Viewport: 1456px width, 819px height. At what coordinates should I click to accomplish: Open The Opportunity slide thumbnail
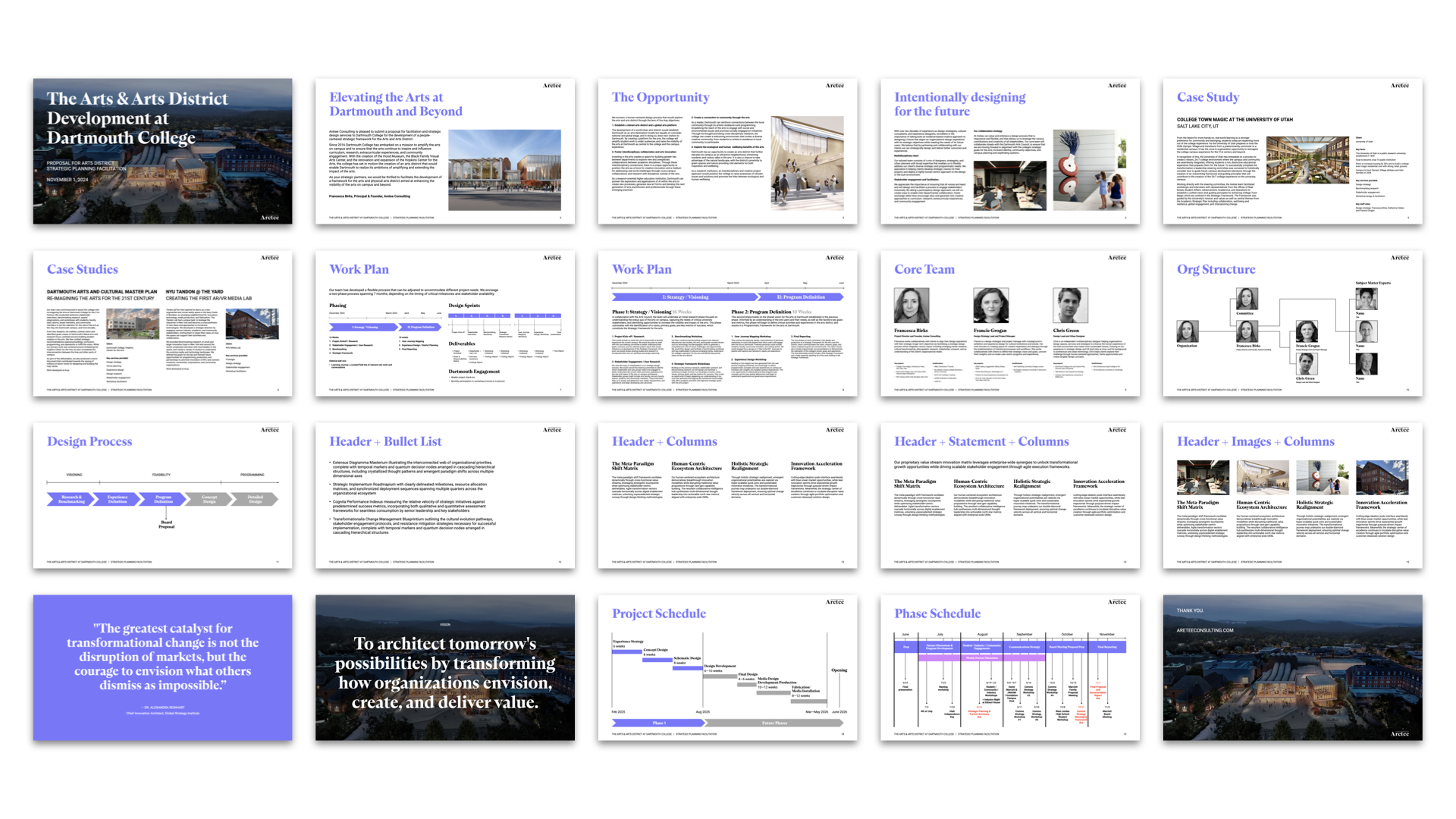(727, 151)
